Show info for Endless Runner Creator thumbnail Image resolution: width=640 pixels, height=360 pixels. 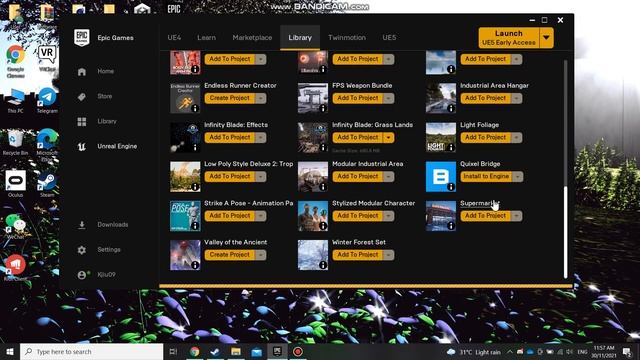click(195, 108)
